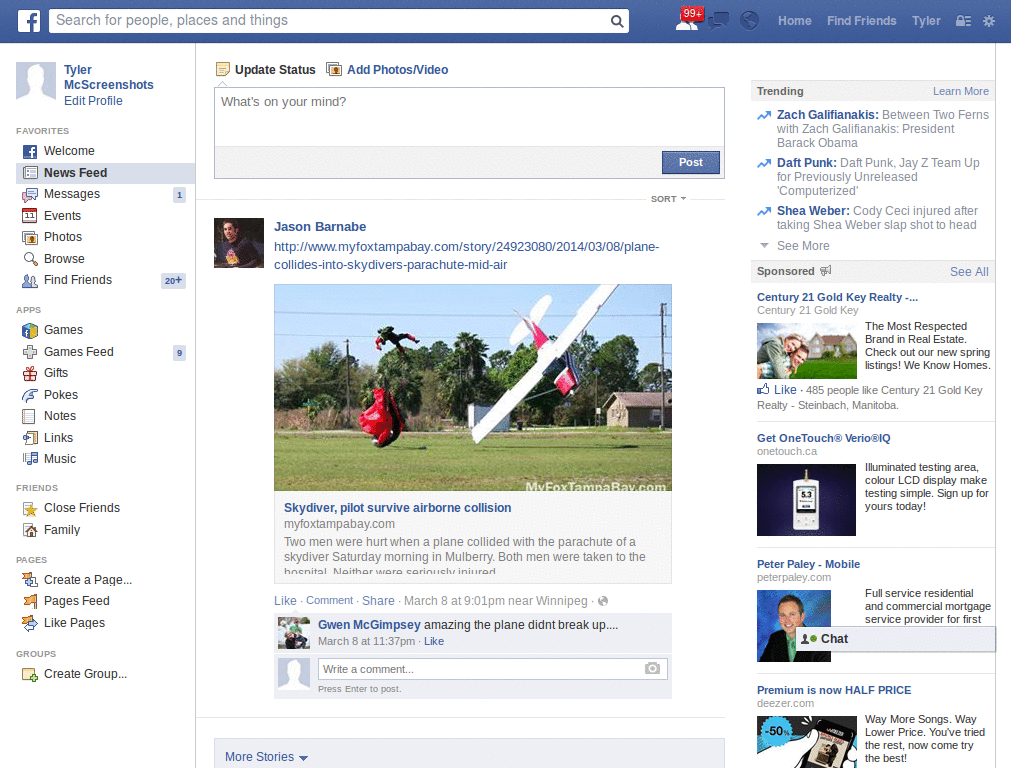Viewport: 1024px width, 768px height.
Task: Select the Add Photos/Video tab
Action: tap(388, 70)
